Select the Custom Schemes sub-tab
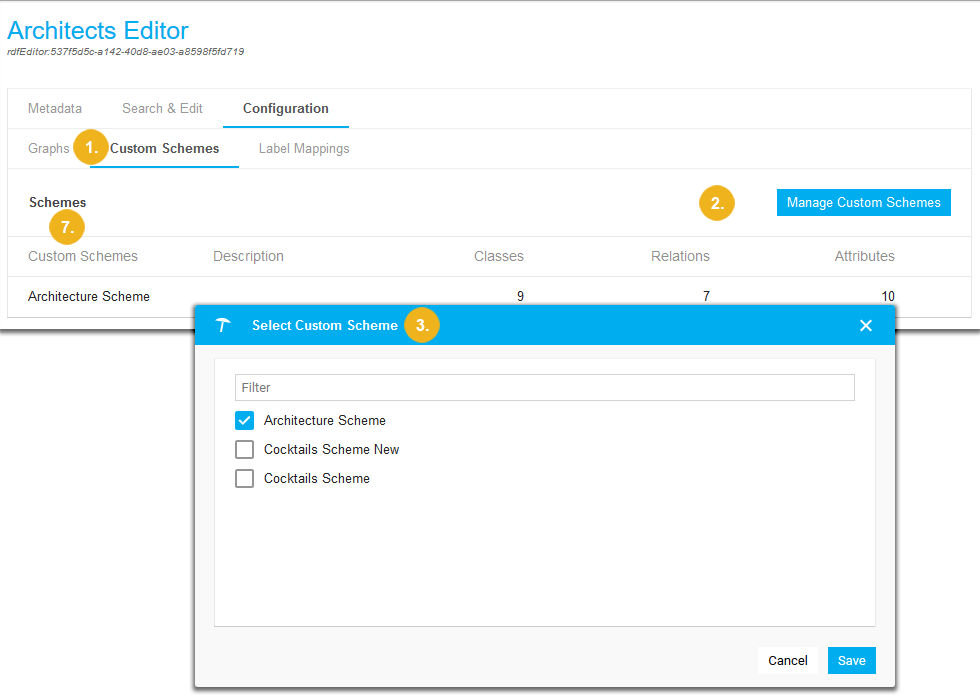Screen dimensions: 980x698 pyautogui.click(x=165, y=148)
